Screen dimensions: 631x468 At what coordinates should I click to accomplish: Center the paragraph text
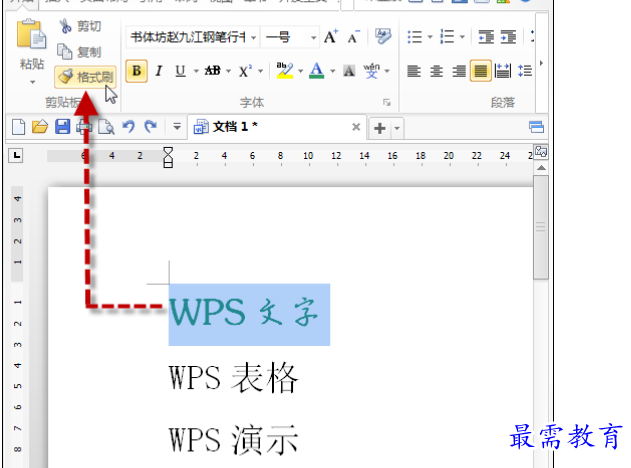point(436,71)
